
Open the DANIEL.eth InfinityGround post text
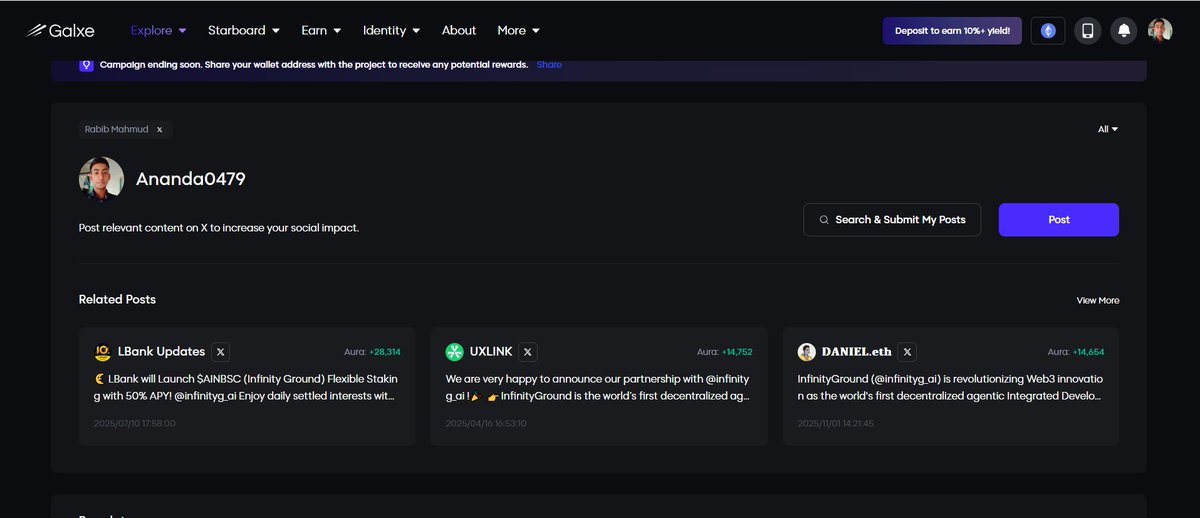tap(951, 387)
